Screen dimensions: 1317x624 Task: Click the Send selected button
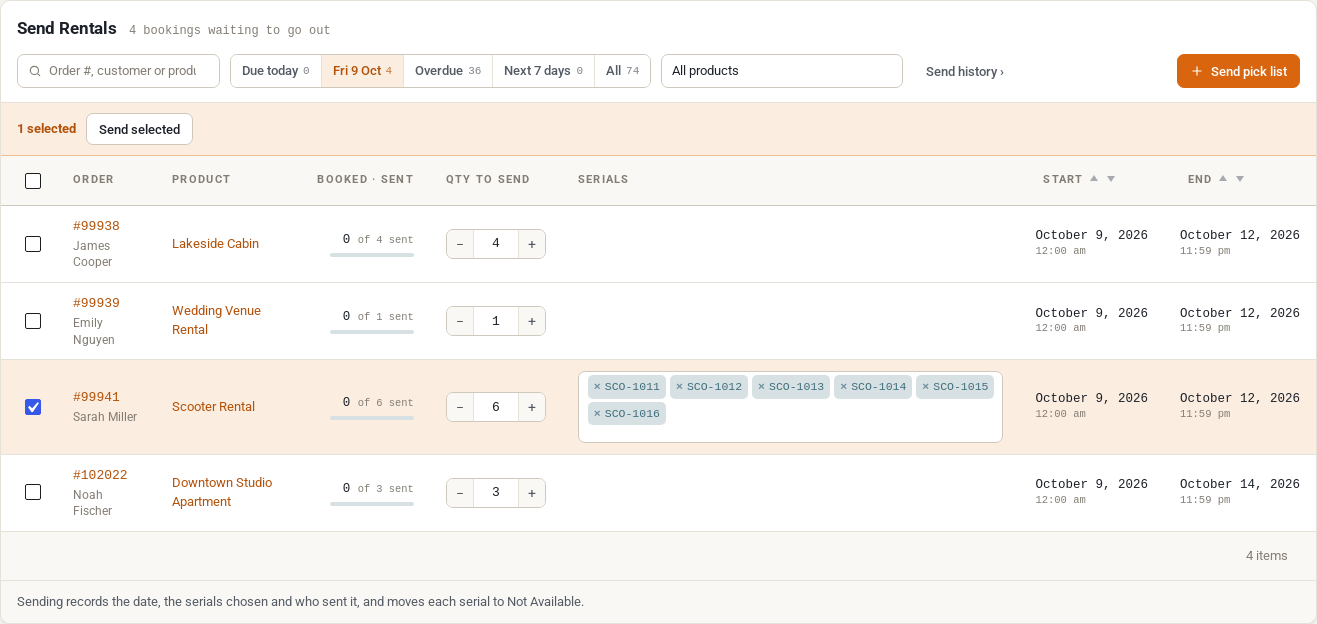point(140,129)
